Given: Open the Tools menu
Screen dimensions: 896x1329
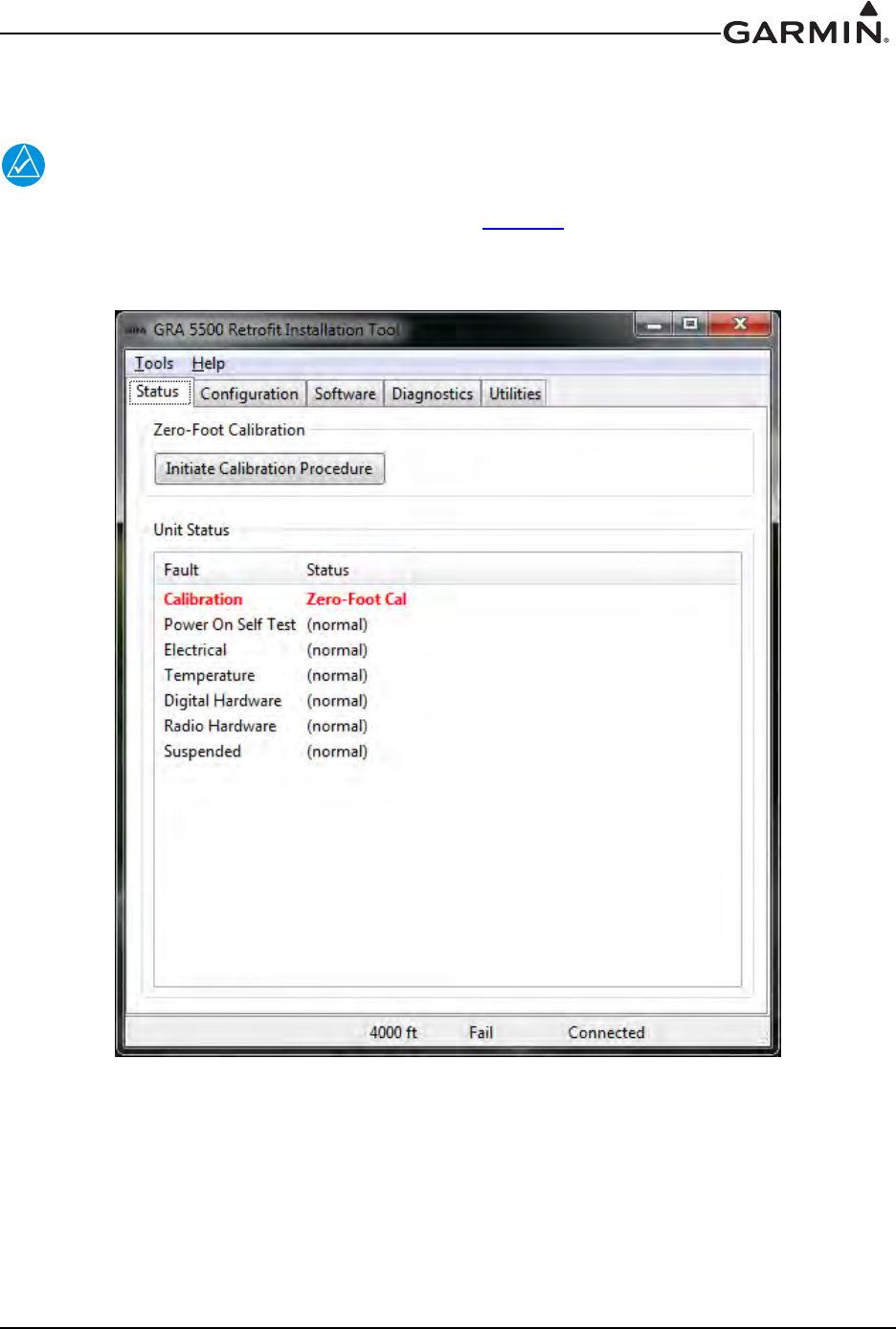Looking at the screenshot, I should [x=153, y=364].
